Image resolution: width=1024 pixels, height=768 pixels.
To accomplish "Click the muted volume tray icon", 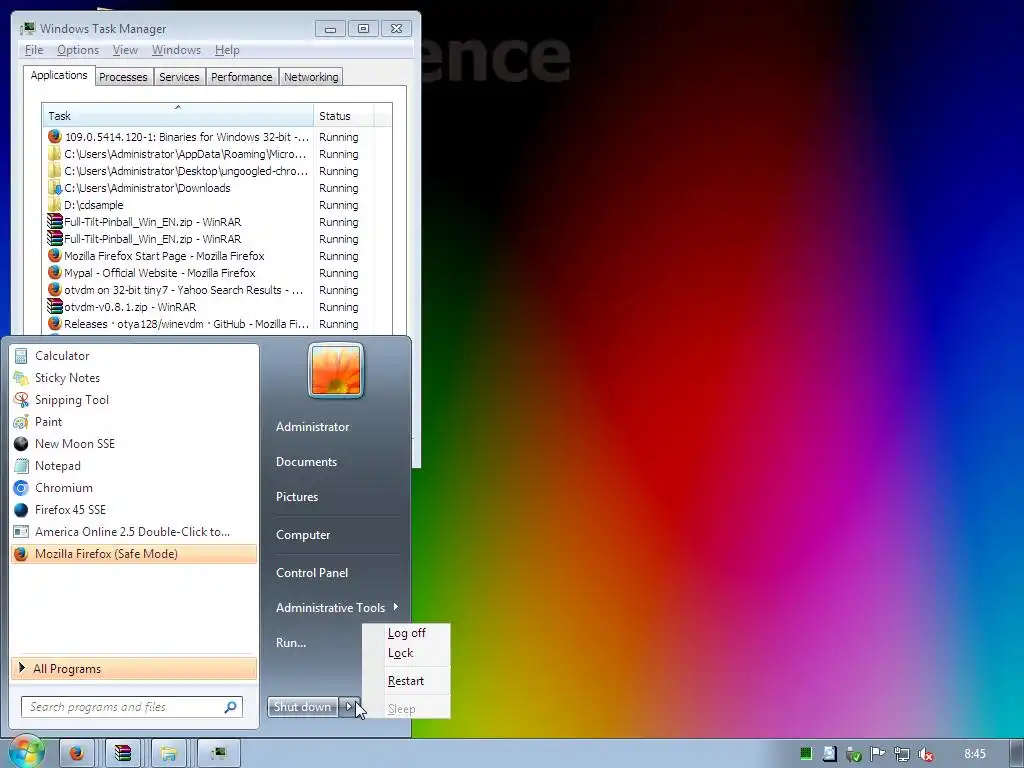I will (x=925, y=754).
